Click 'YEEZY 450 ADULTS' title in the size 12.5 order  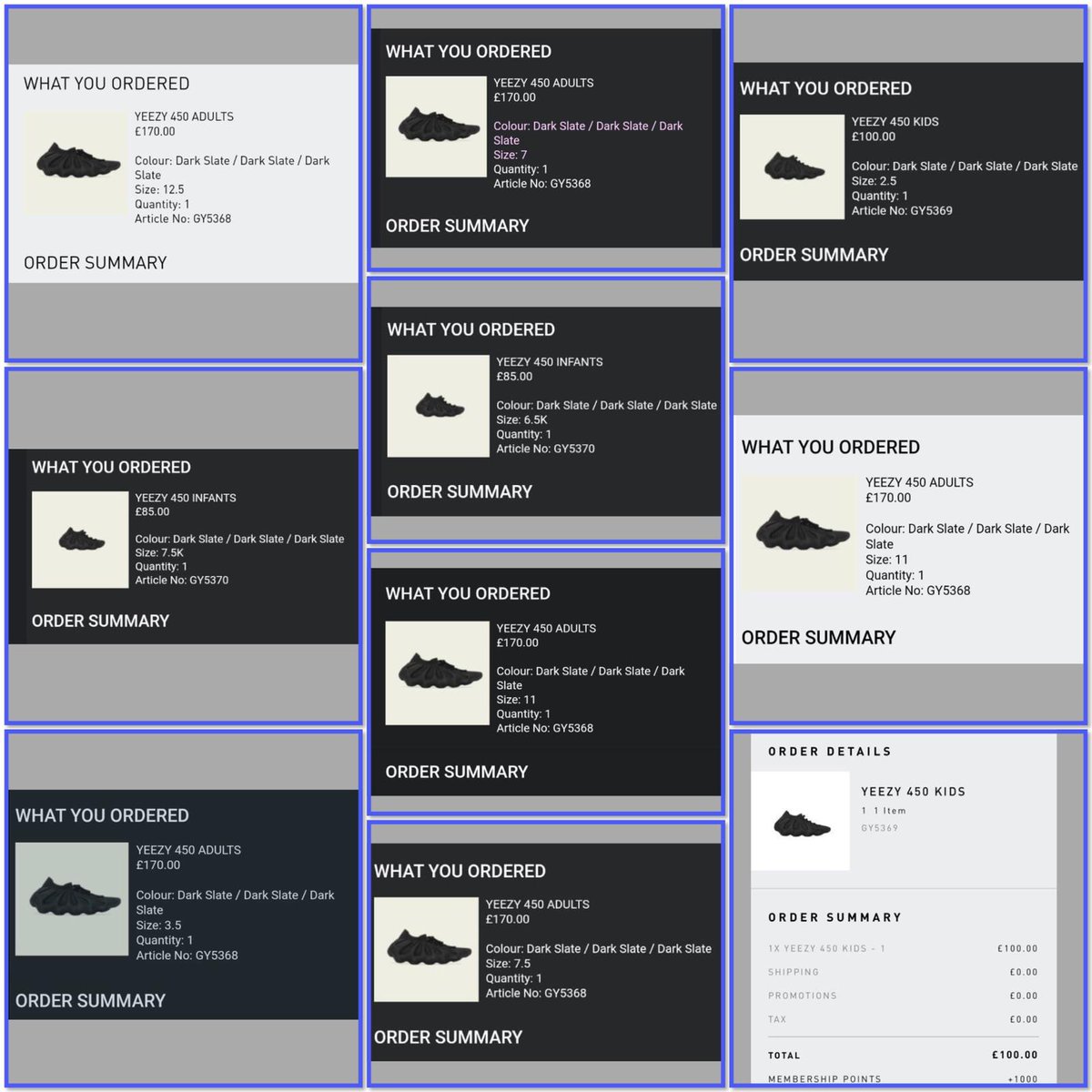pyautogui.click(x=184, y=116)
